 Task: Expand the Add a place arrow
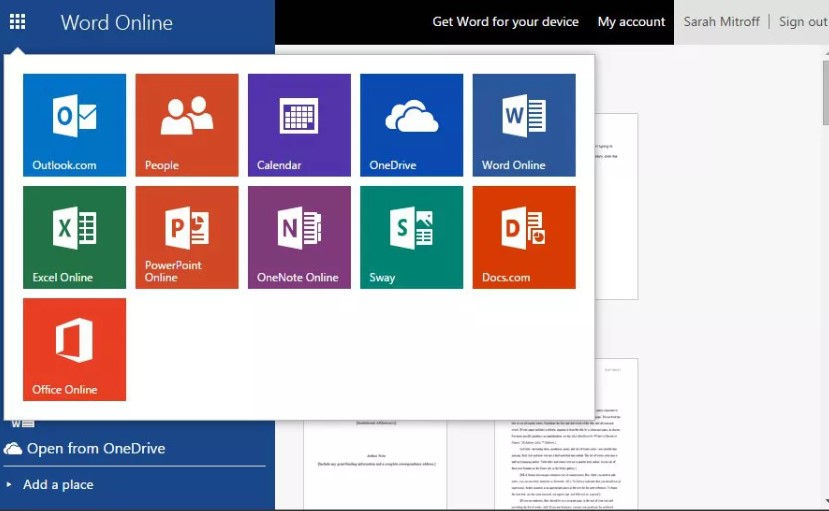(8, 484)
